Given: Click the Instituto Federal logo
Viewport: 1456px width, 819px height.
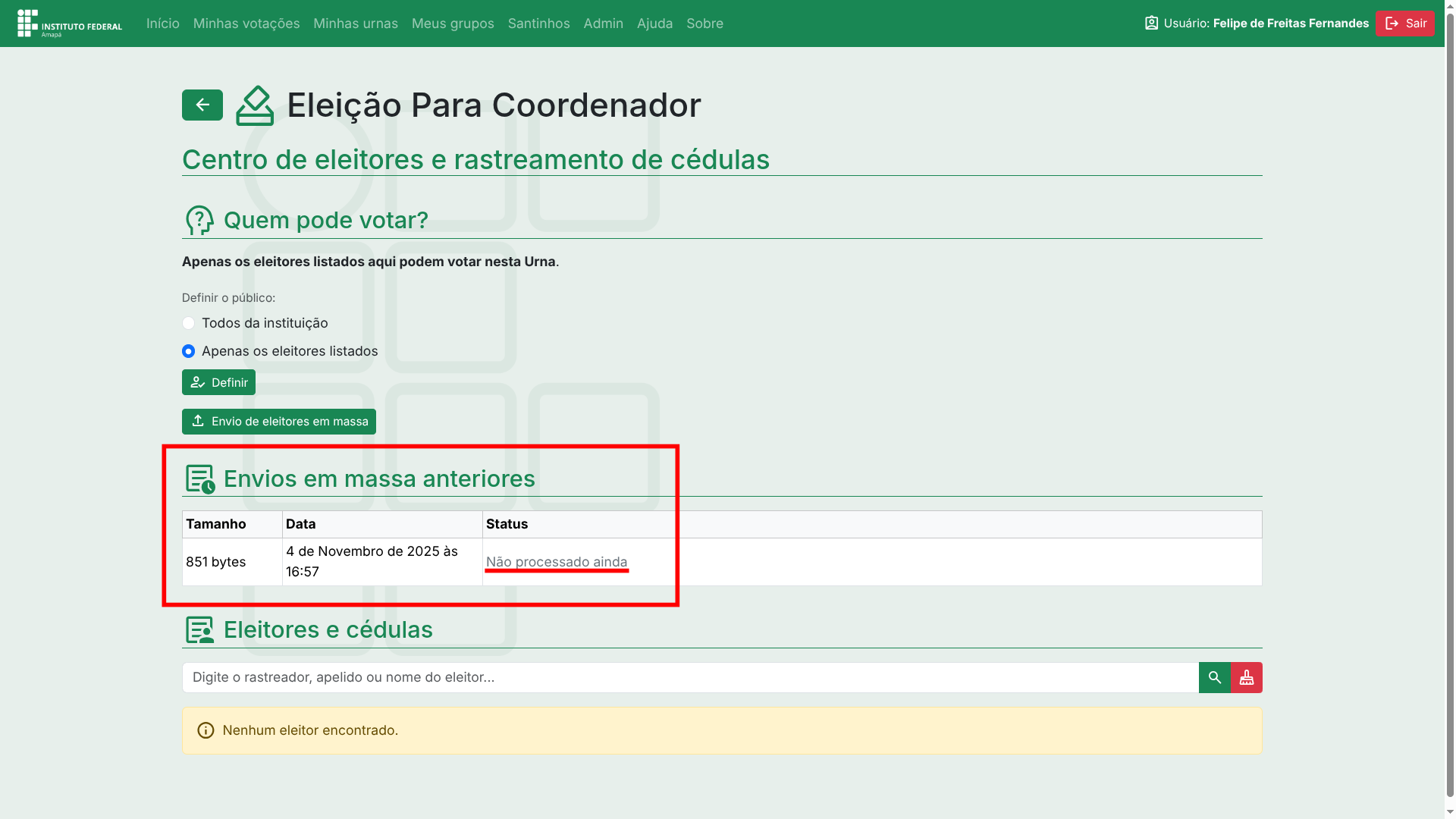Looking at the screenshot, I should click(70, 24).
